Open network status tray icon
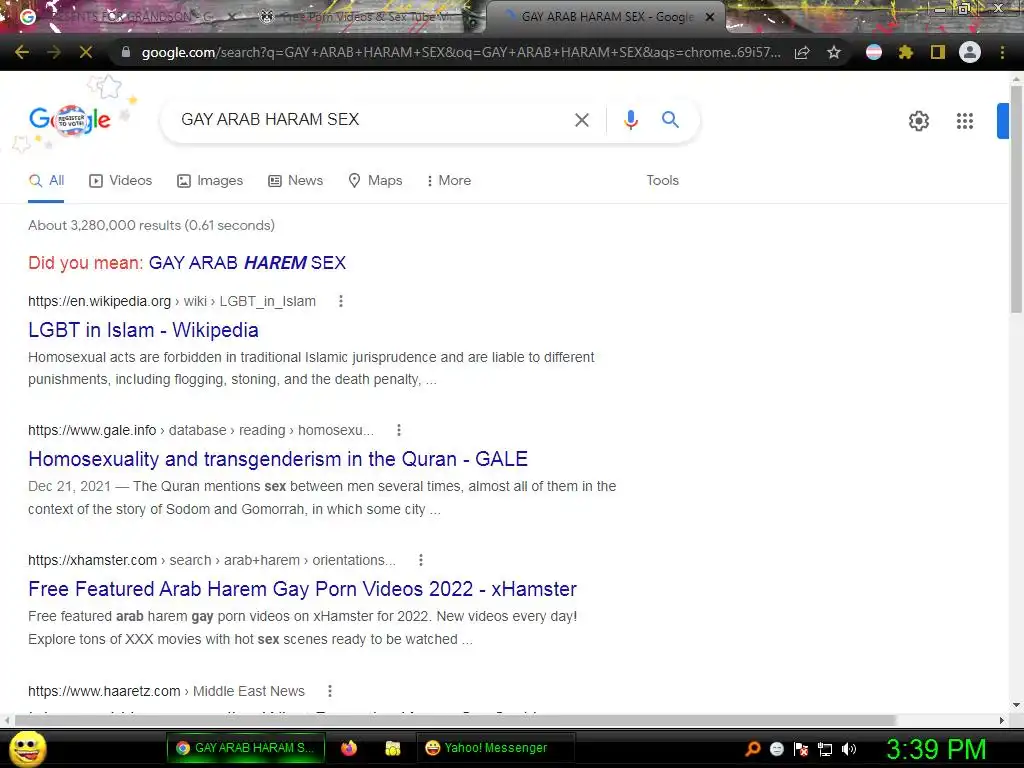The image size is (1024, 768). pos(825,749)
